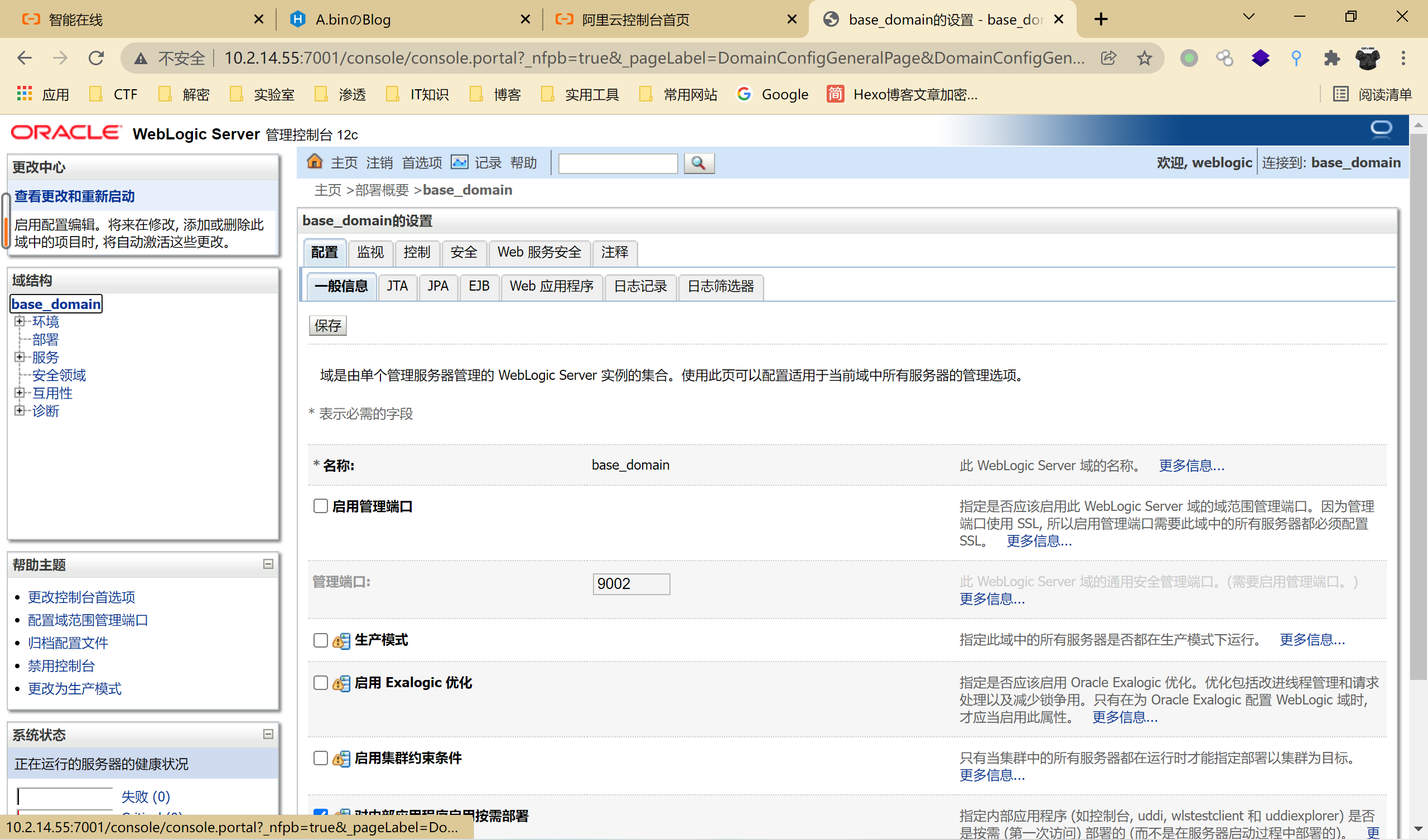Click the 失败 health progress bar
This screenshot has height=840, width=1428.
[65, 796]
